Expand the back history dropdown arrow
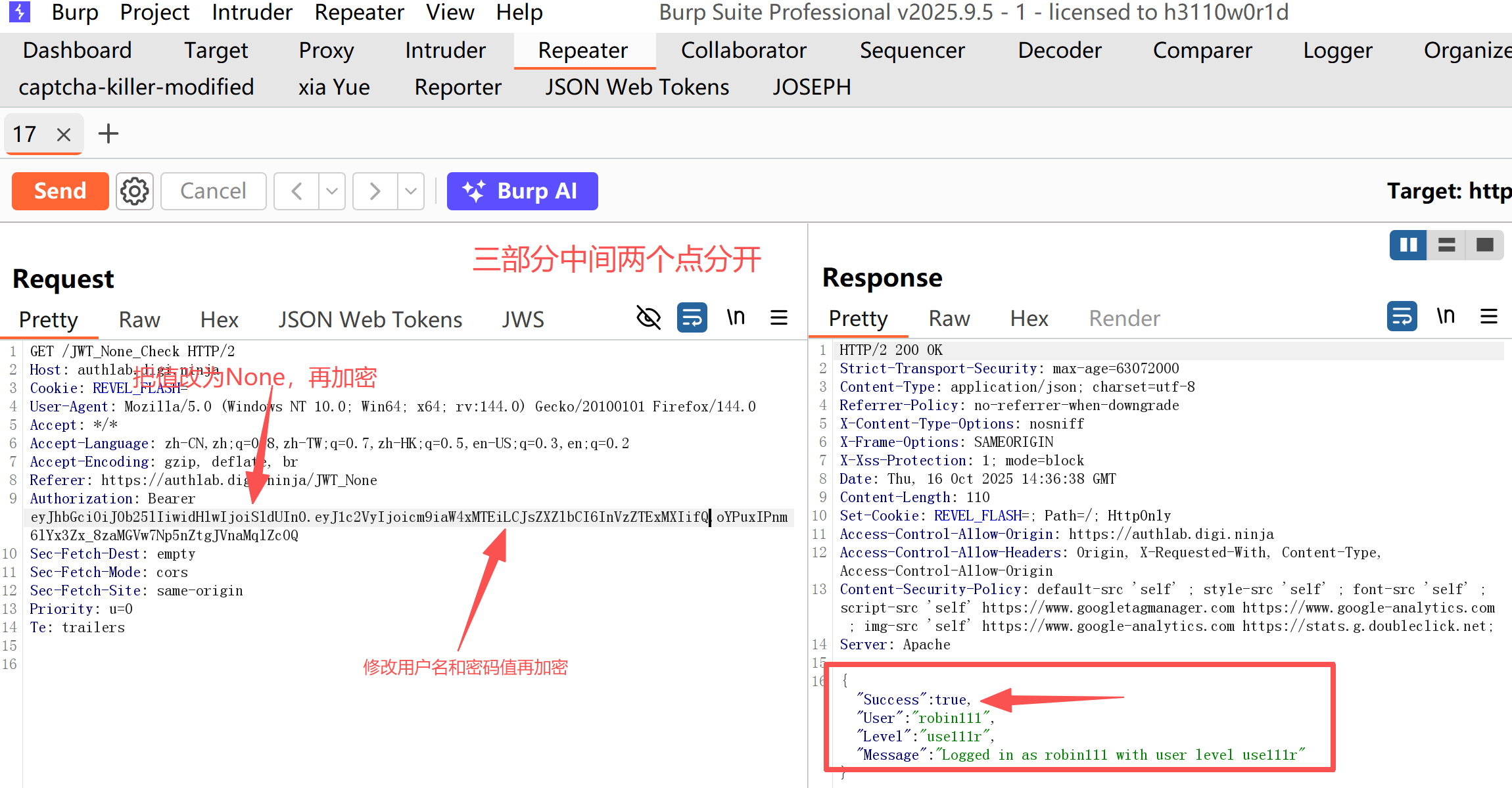The width and height of the screenshot is (1512, 788). 332,191
